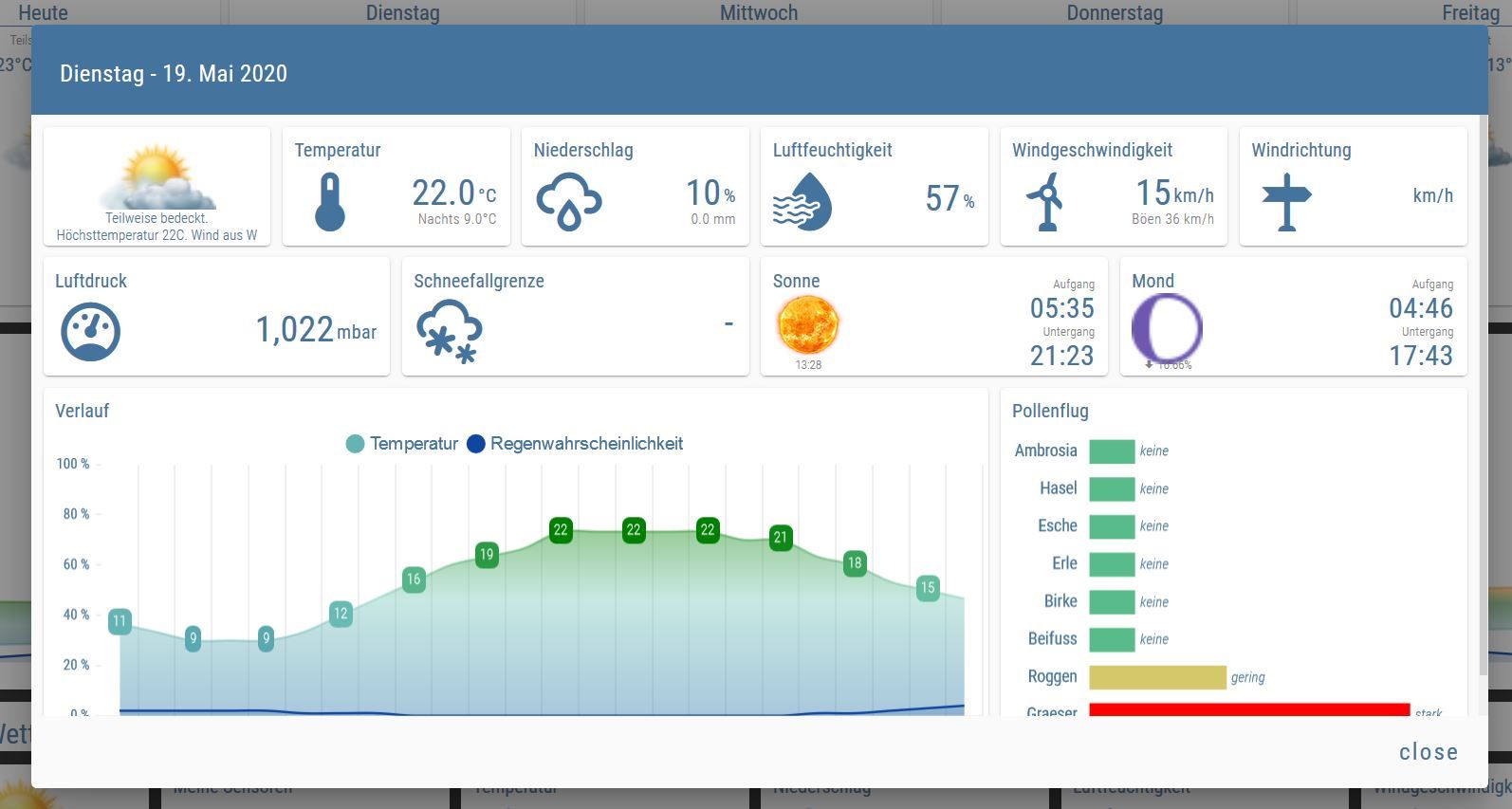Click the rain cloud icon in Niederschlag card

(x=568, y=201)
